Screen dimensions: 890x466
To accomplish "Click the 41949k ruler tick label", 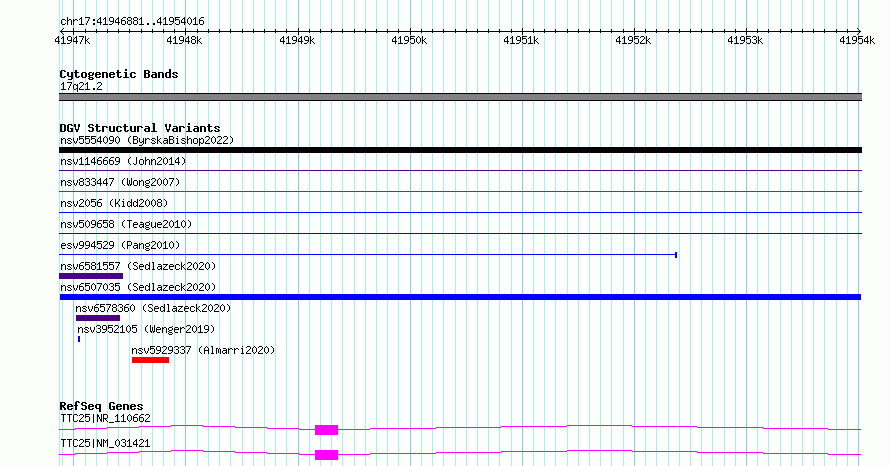I will [297, 40].
